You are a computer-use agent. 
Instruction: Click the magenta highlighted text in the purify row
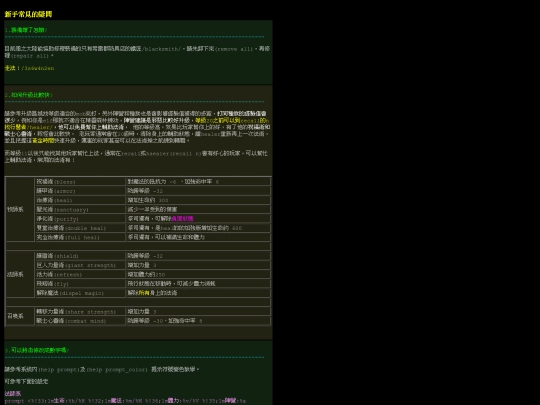(182, 219)
